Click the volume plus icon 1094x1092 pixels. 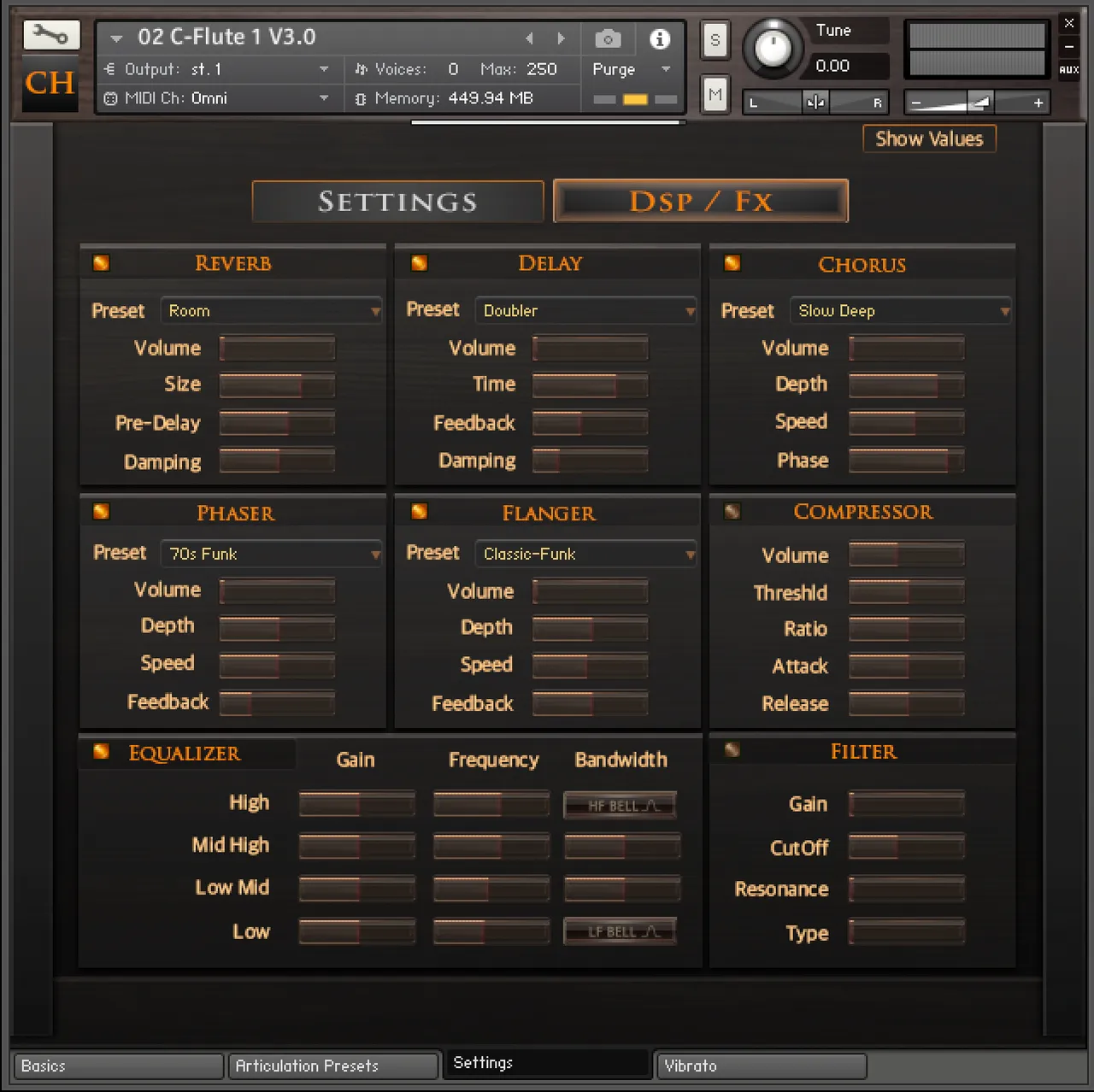(1038, 103)
